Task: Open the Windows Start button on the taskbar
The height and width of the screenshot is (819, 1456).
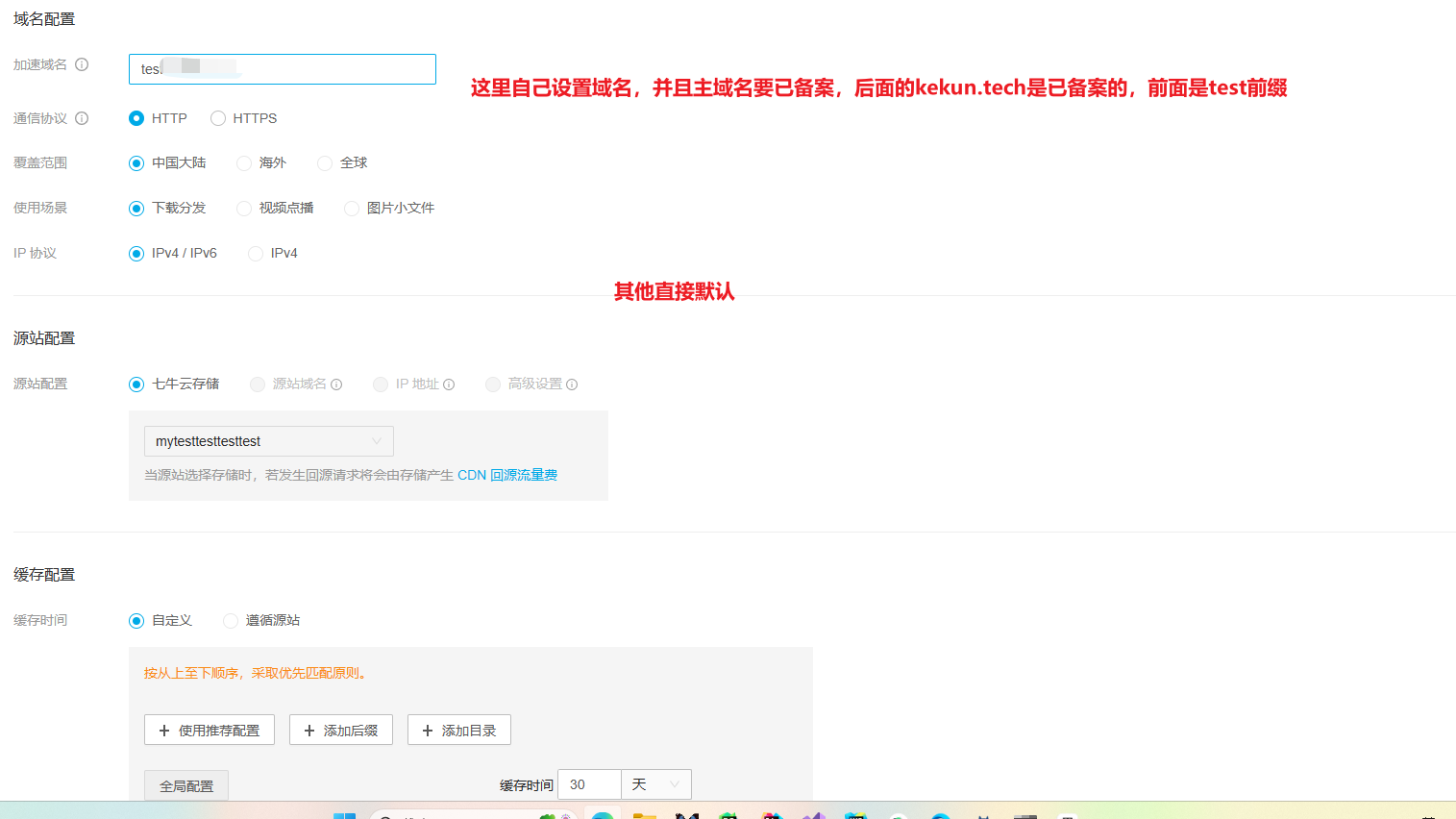Action: pos(344,815)
